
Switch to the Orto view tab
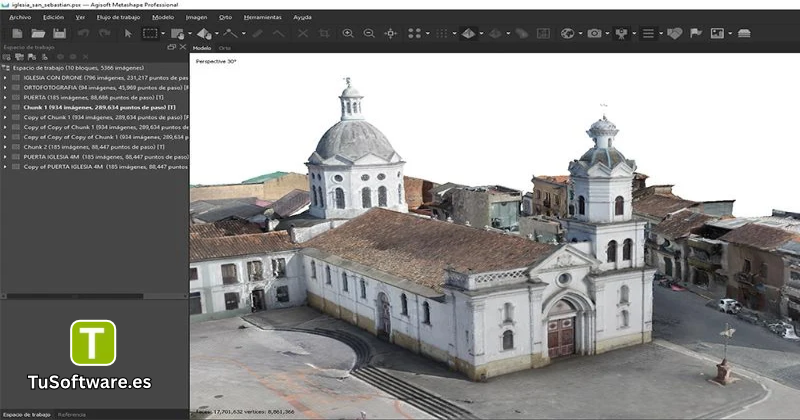click(224, 48)
